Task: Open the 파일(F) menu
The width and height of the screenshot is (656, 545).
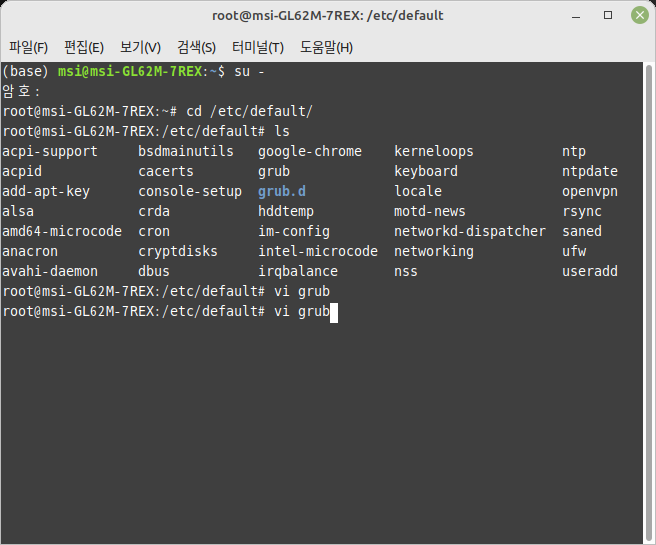Action: (x=28, y=47)
